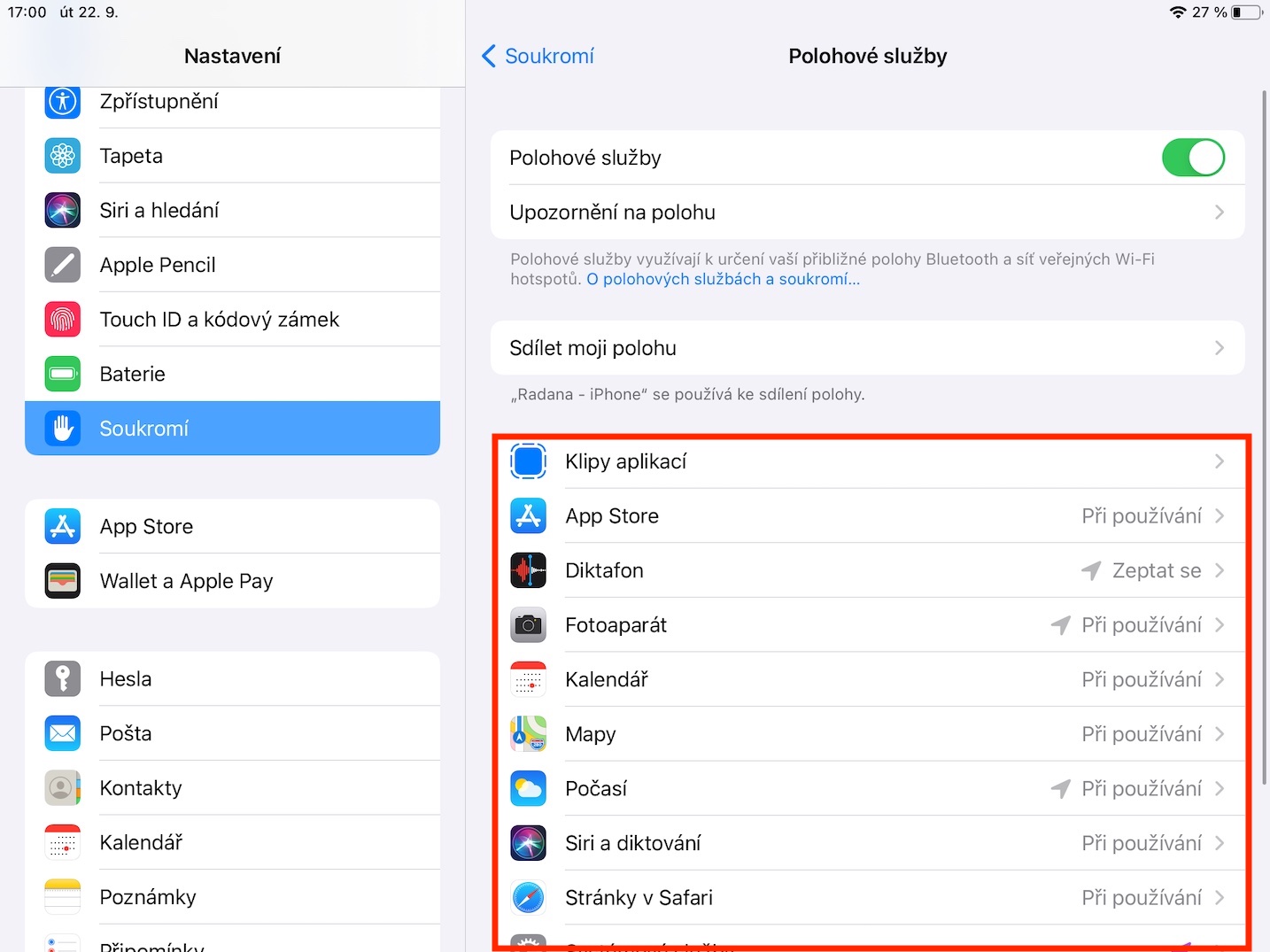Tap the Touch ID fingerprint icon
Screen dimensions: 1270x952
pyautogui.click(x=63, y=320)
